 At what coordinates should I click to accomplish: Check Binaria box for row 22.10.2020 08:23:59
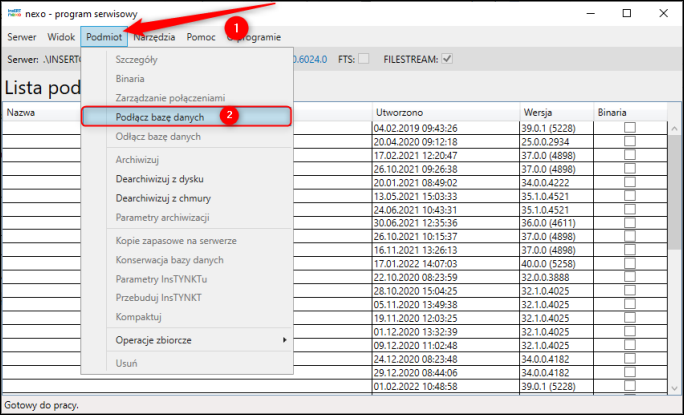(x=629, y=276)
